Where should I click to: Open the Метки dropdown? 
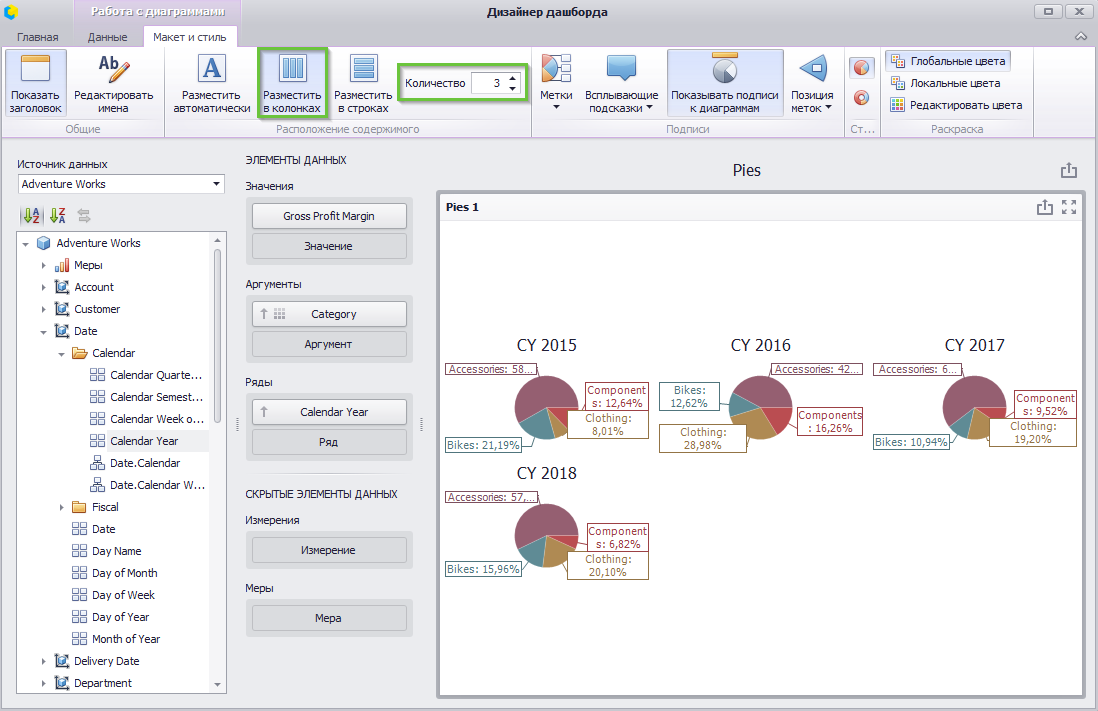click(x=556, y=83)
